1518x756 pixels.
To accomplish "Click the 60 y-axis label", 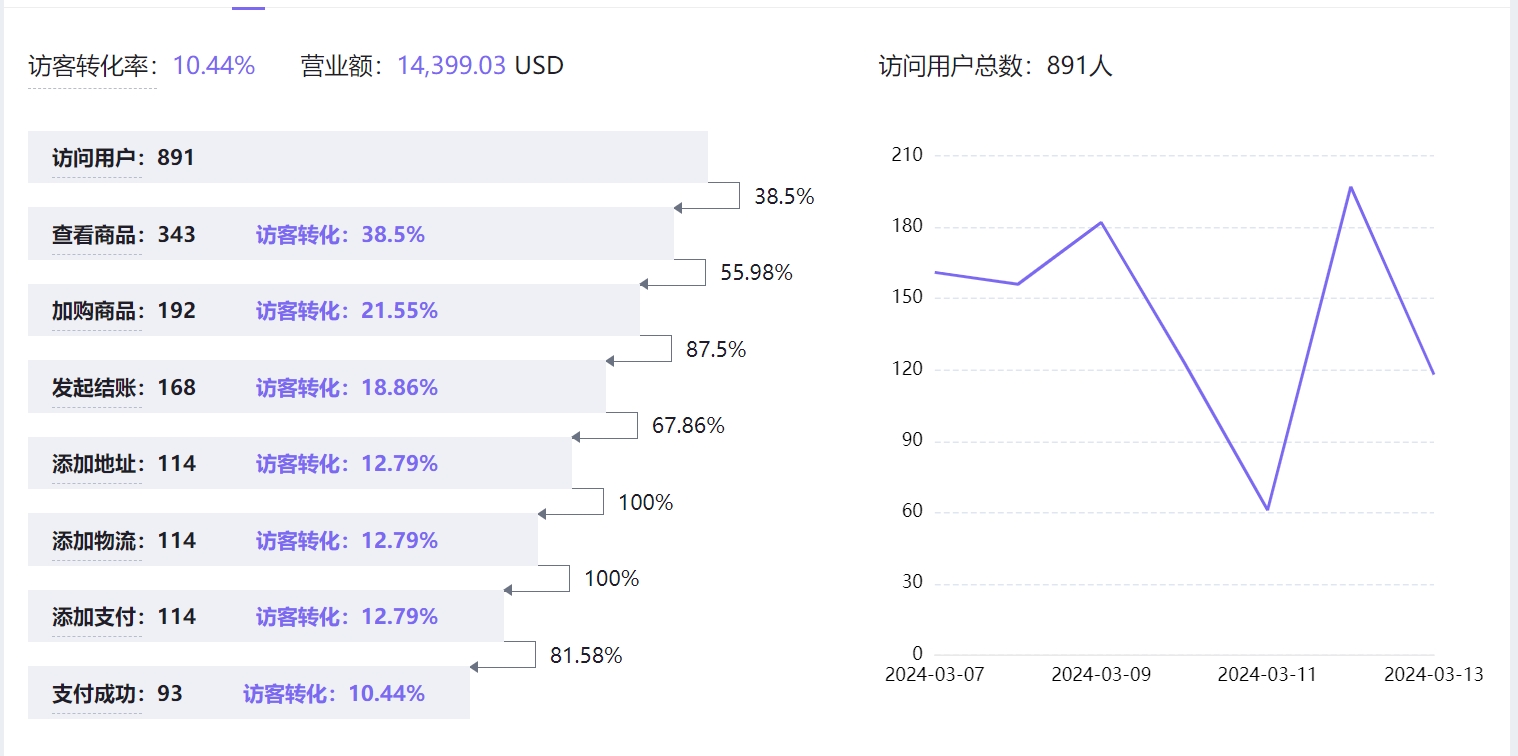I will point(912,512).
